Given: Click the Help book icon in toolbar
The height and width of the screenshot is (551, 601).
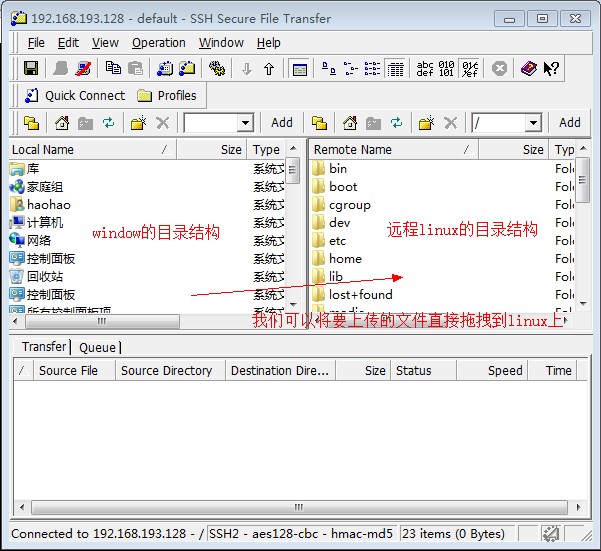Looking at the screenshot, I should point(529,69).
